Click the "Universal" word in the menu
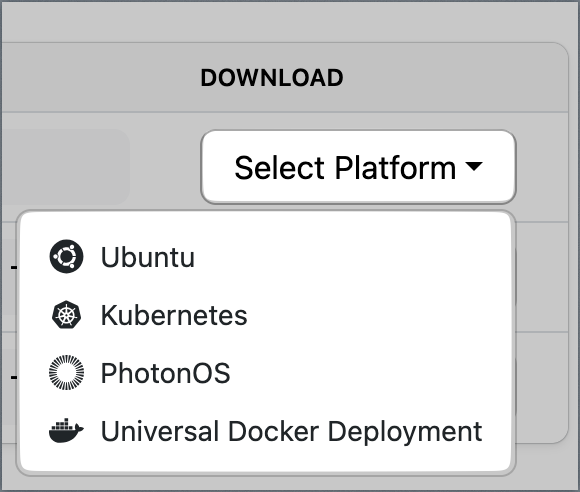This screenshot has width=580, height=492. coord(160,431)
